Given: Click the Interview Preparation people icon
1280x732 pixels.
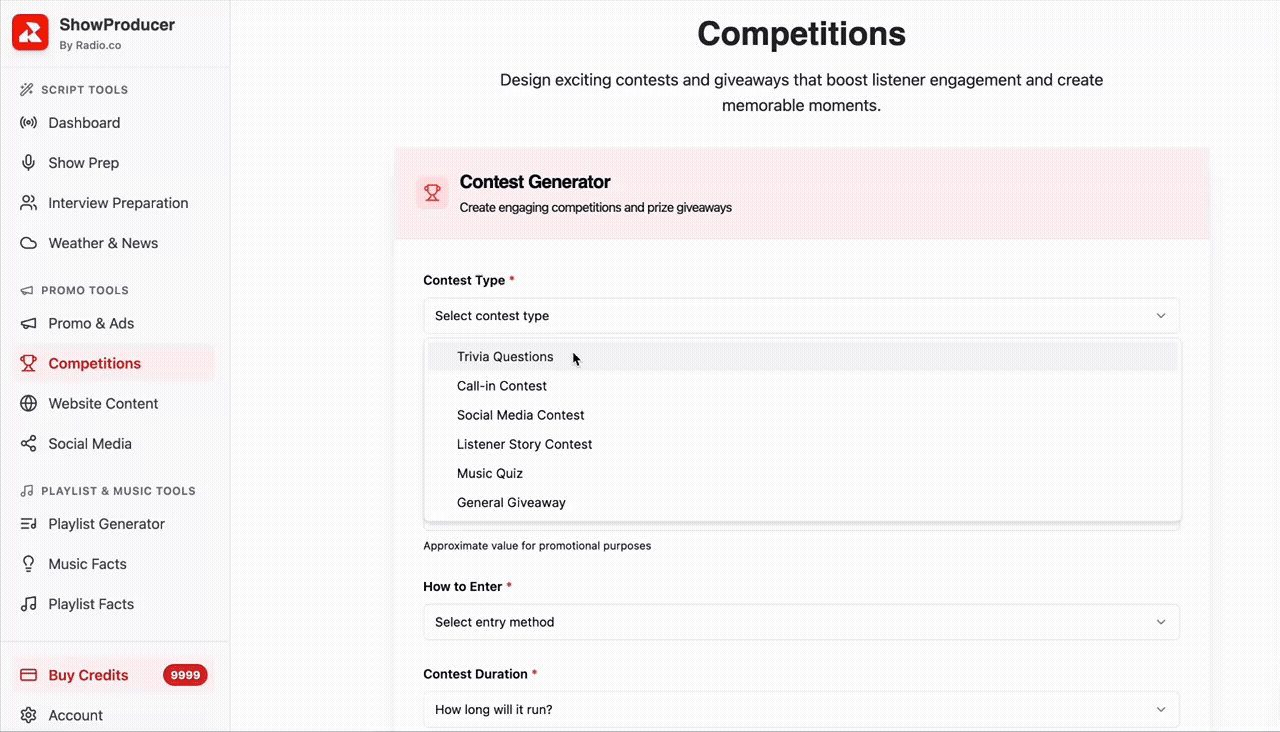Looking at the screenshot, I should click(29, 203).
